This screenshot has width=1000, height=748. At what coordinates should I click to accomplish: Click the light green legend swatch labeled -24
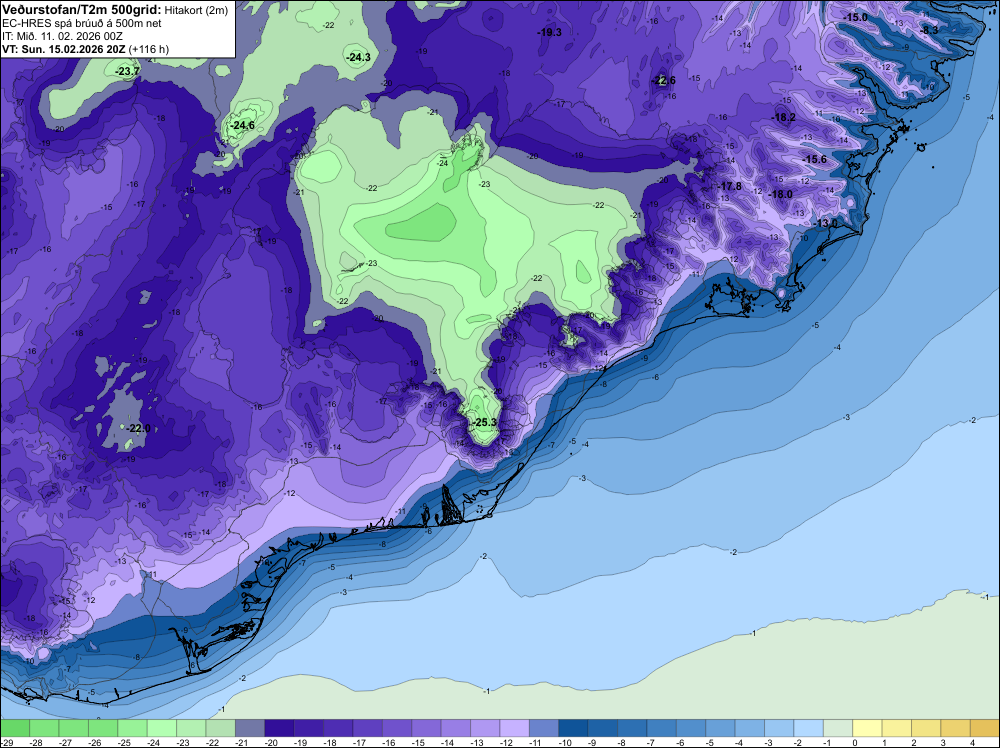point(162,728)
